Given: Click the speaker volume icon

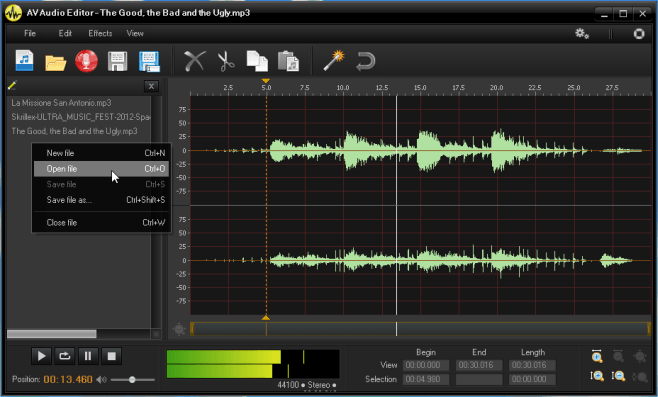Looking at the screenshot, I should tap(101, 379).
